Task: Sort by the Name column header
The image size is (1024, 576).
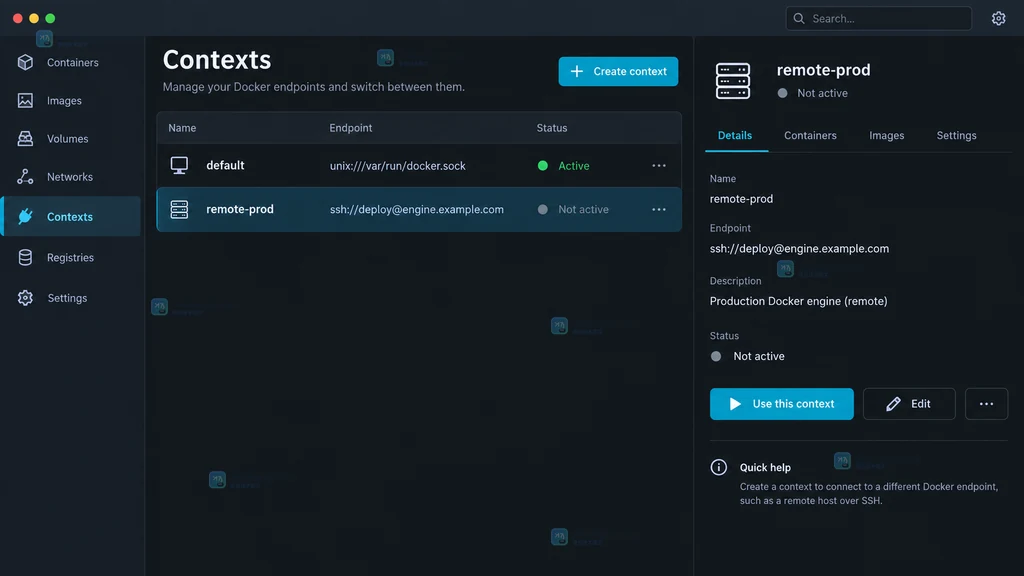Action: [182, 128]
